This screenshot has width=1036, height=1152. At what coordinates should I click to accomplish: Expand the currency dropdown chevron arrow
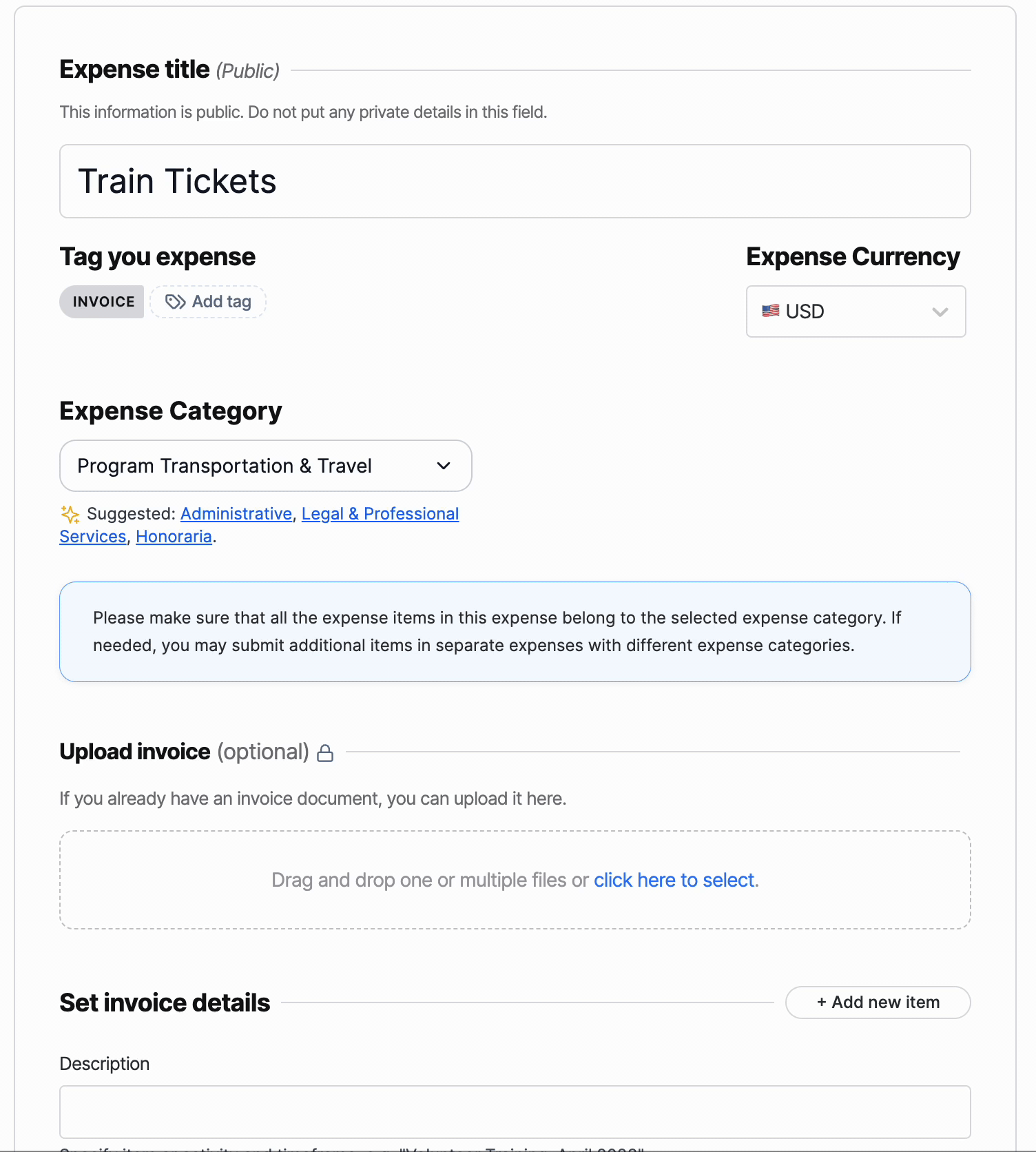coord(940,312)
